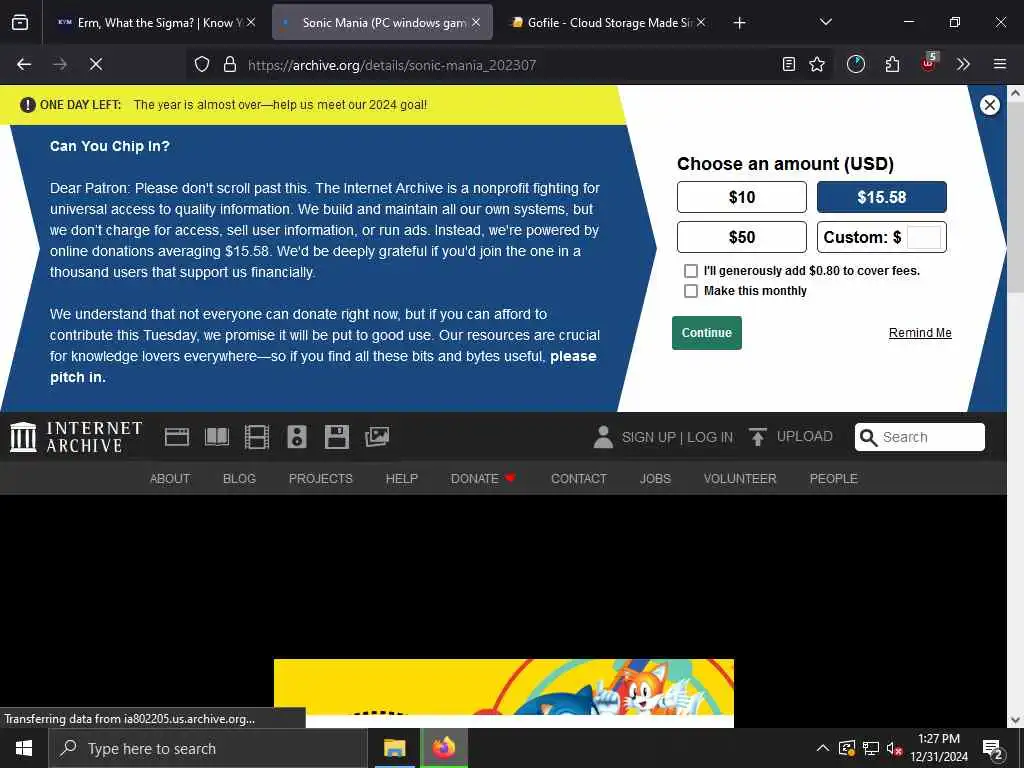Screen dimensions: 1024x768
Task: Open Firefox View tab list icon
Action: tap(20, 22)
